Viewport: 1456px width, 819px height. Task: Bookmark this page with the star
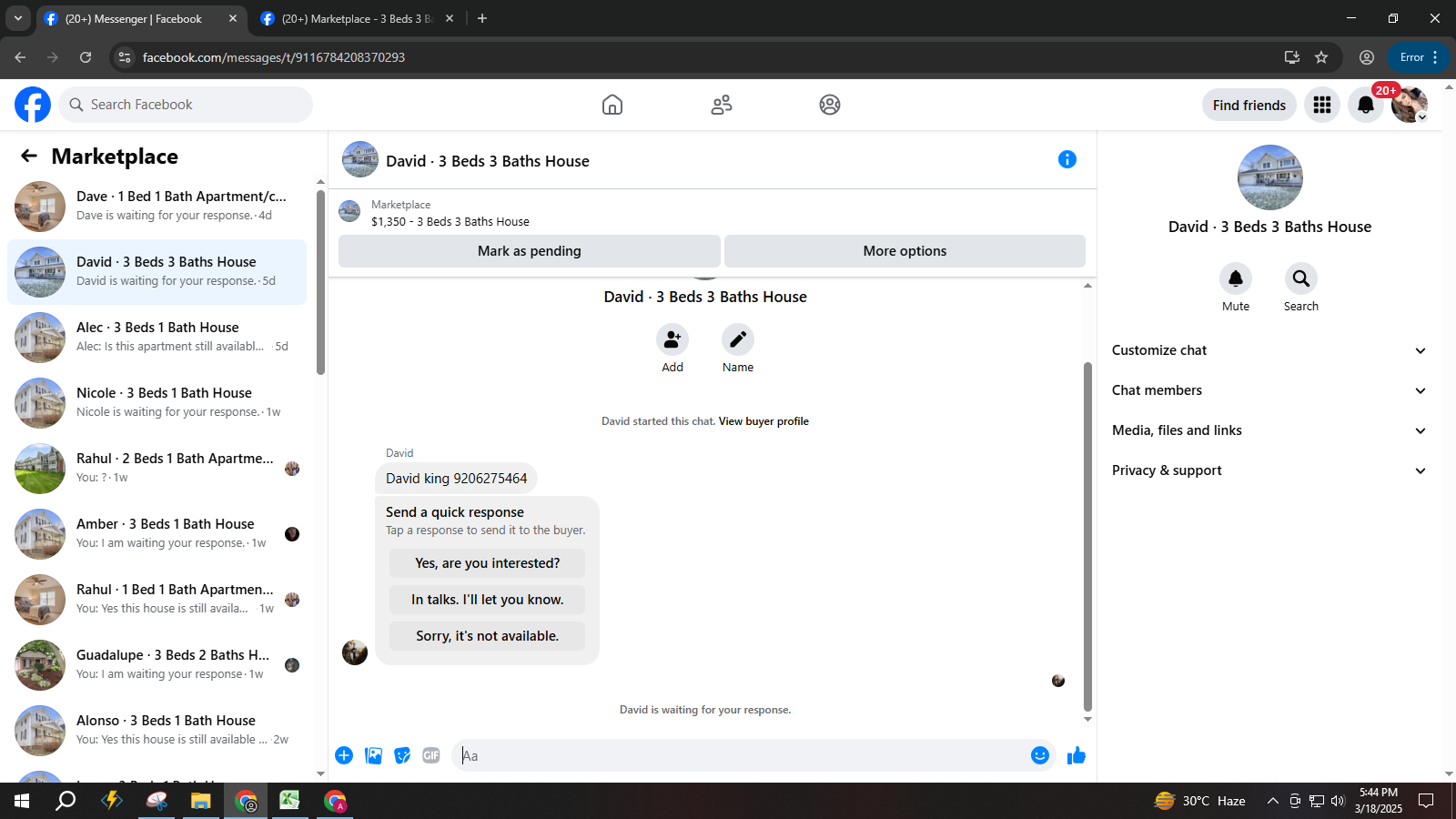(x=1321, y=57)
